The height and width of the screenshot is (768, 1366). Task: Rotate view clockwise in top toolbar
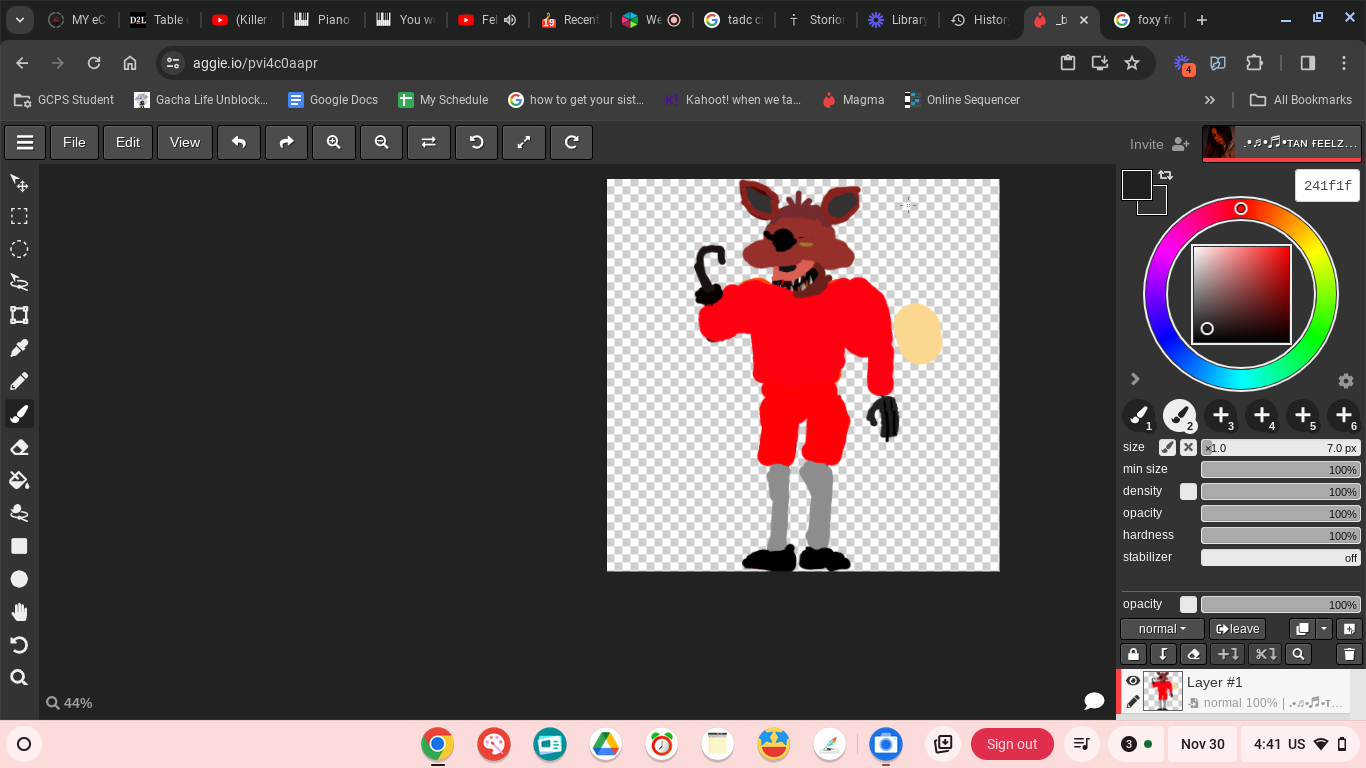(572, 142)
